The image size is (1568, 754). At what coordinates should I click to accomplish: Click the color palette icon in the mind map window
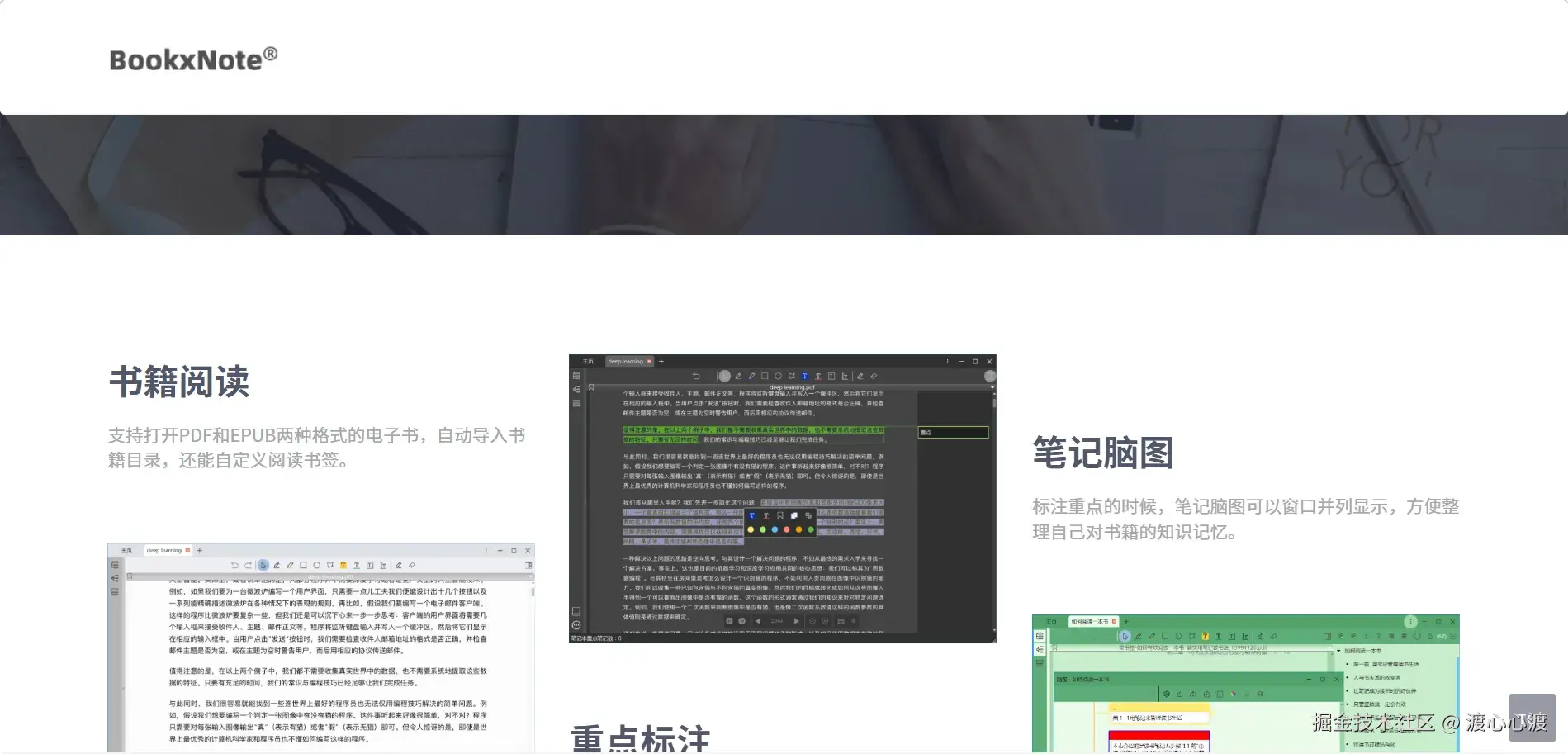tap(1234, 695)
